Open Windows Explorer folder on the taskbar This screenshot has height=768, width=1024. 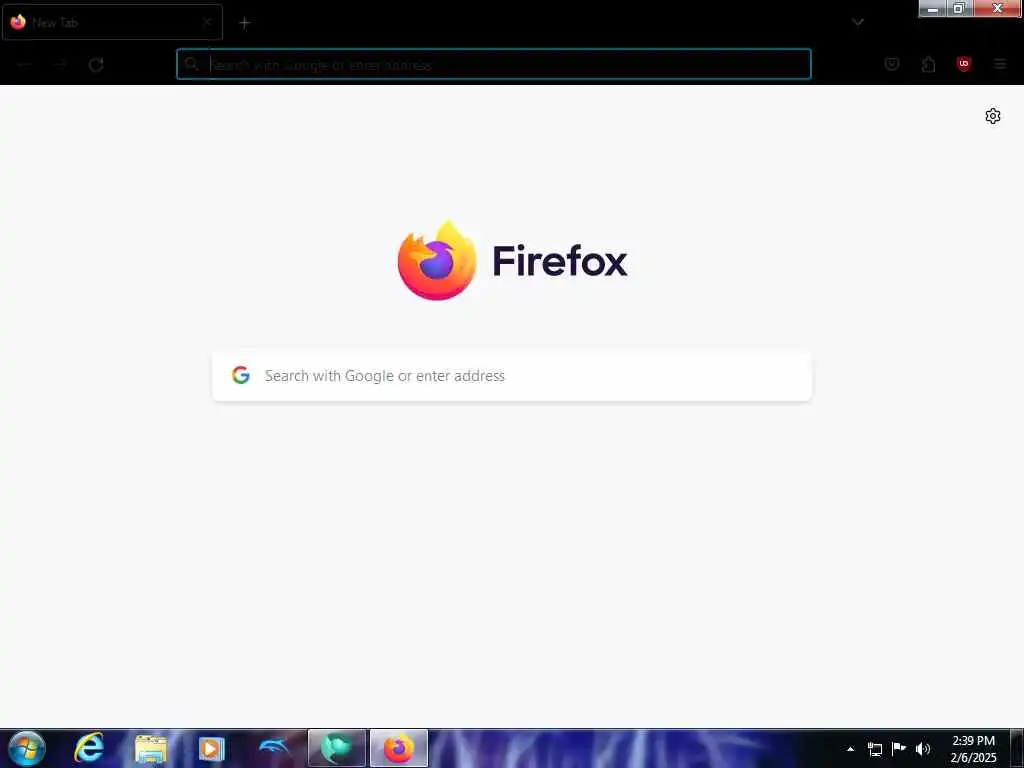click(x=151, y=749)
